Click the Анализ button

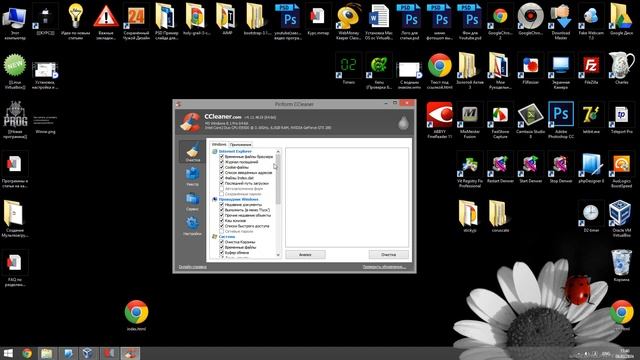[305, 255]
